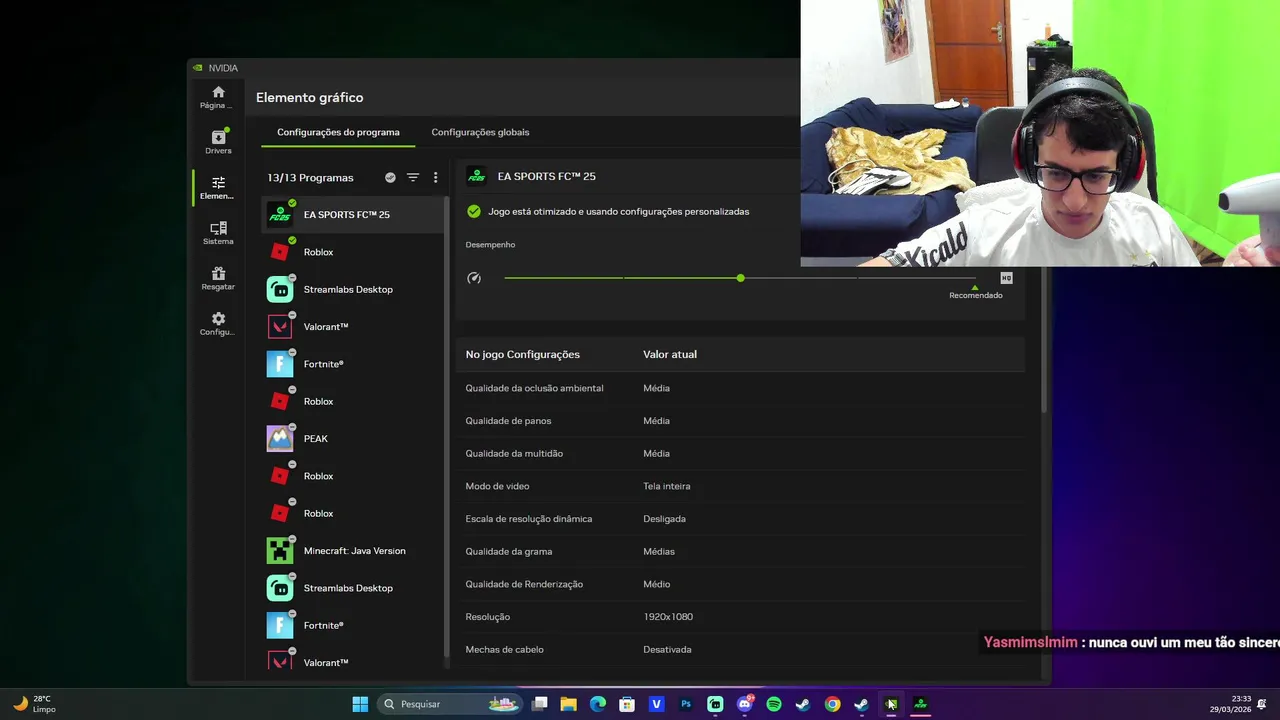Switch to Configurações globais tab

(x=480, y=132)
